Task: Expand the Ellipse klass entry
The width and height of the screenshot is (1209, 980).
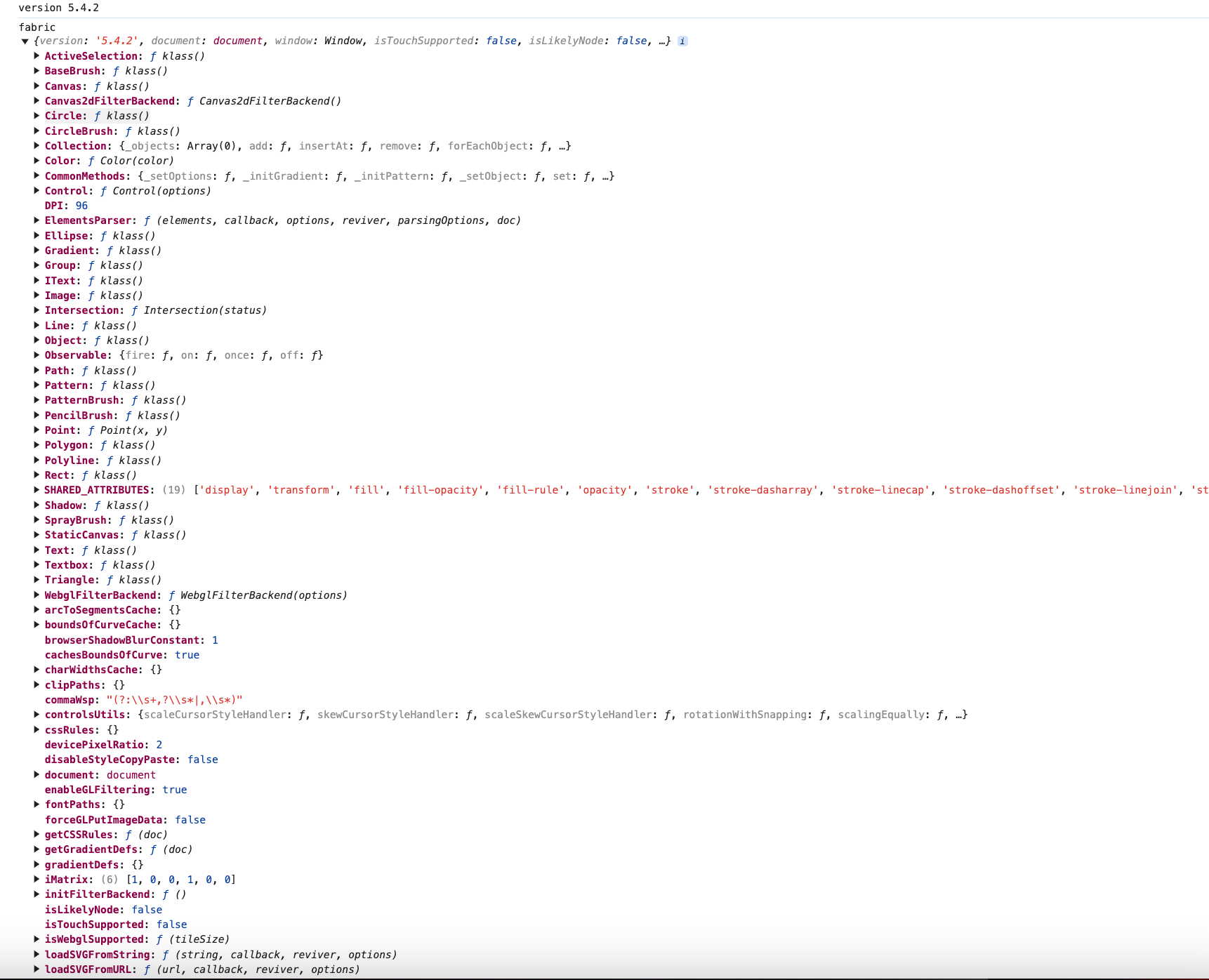Action: [37, 235]
